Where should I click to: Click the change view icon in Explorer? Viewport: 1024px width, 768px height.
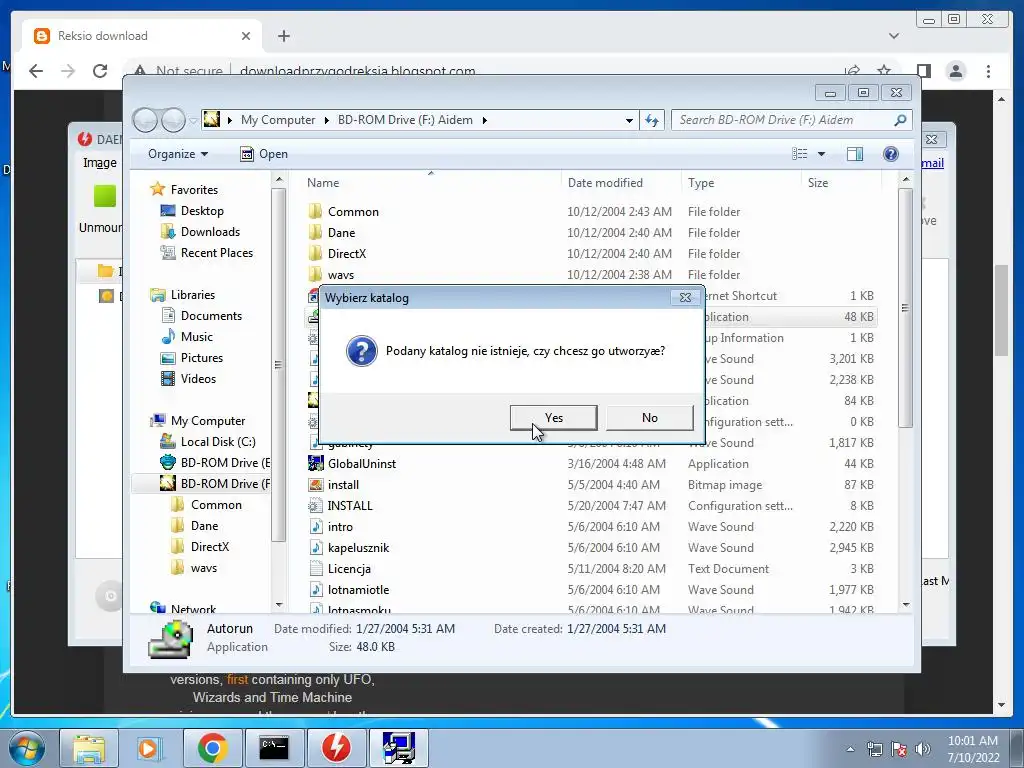pos(799,154)
